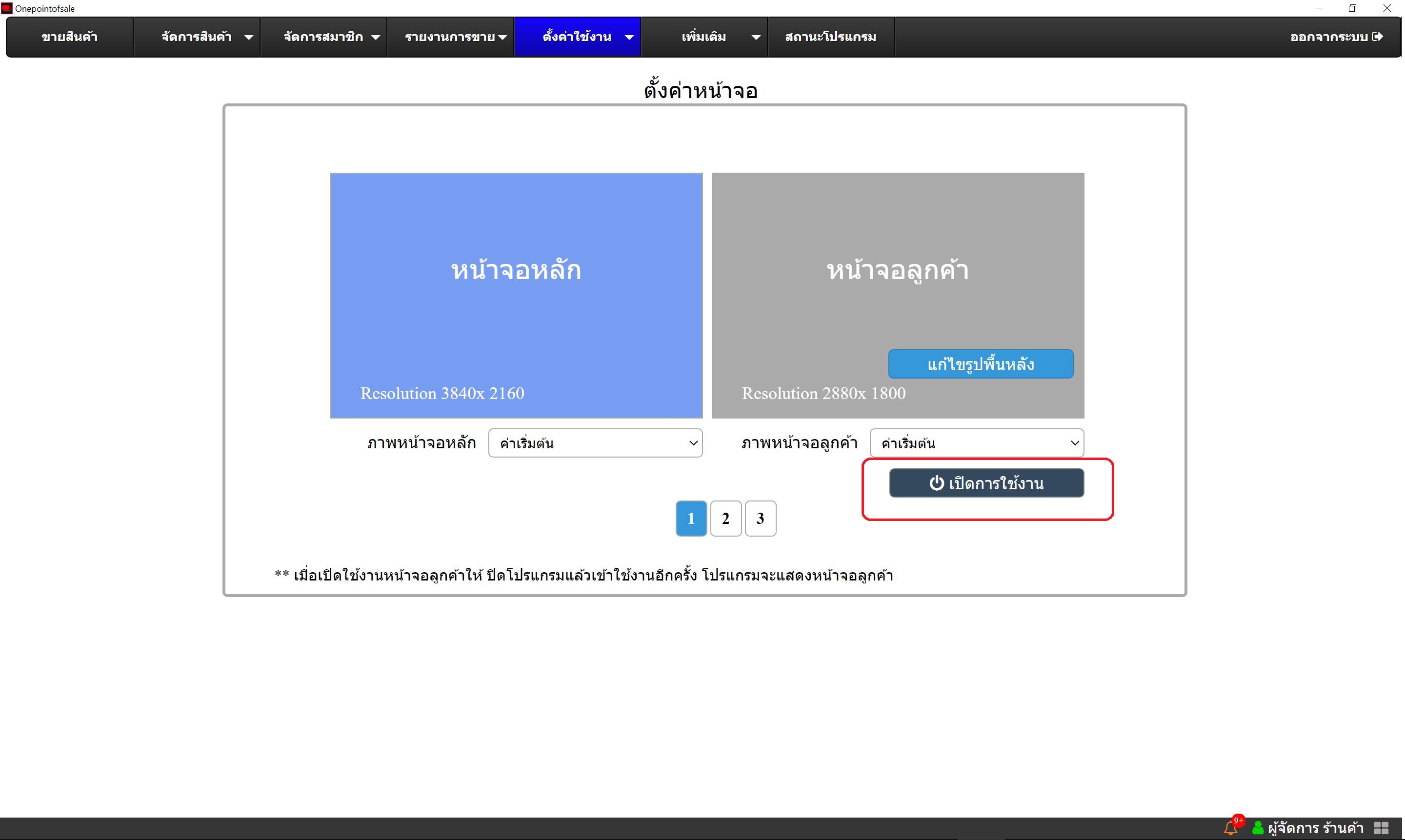Click the notification bell icon

1231,828
